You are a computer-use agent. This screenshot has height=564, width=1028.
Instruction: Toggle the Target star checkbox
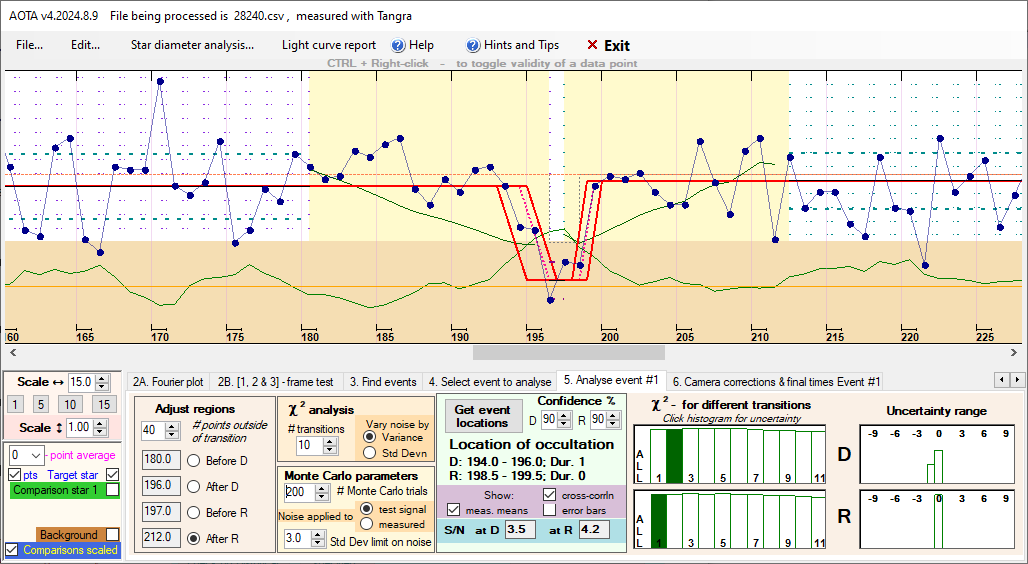[113, 474]
